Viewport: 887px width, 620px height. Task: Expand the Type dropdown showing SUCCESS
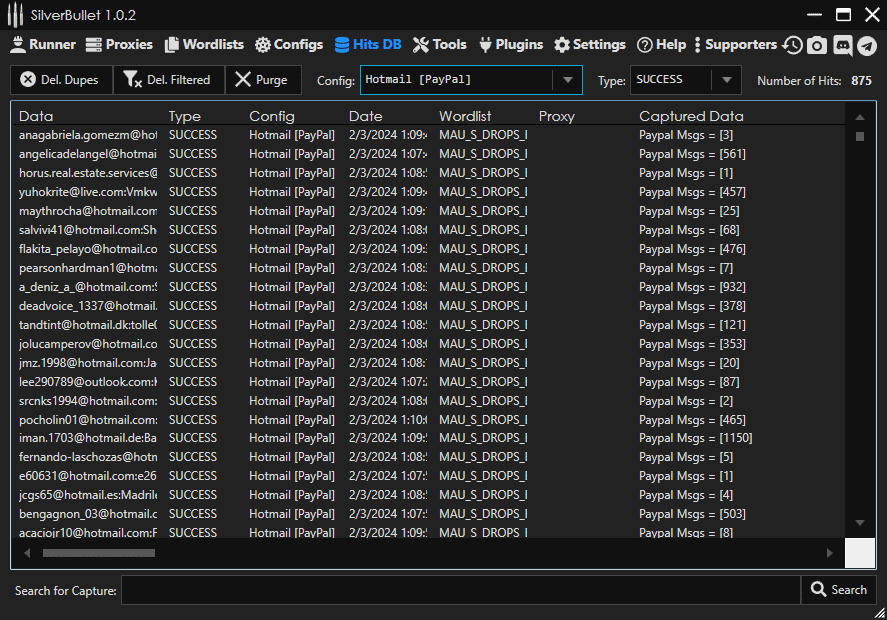(x=727, y=80)
